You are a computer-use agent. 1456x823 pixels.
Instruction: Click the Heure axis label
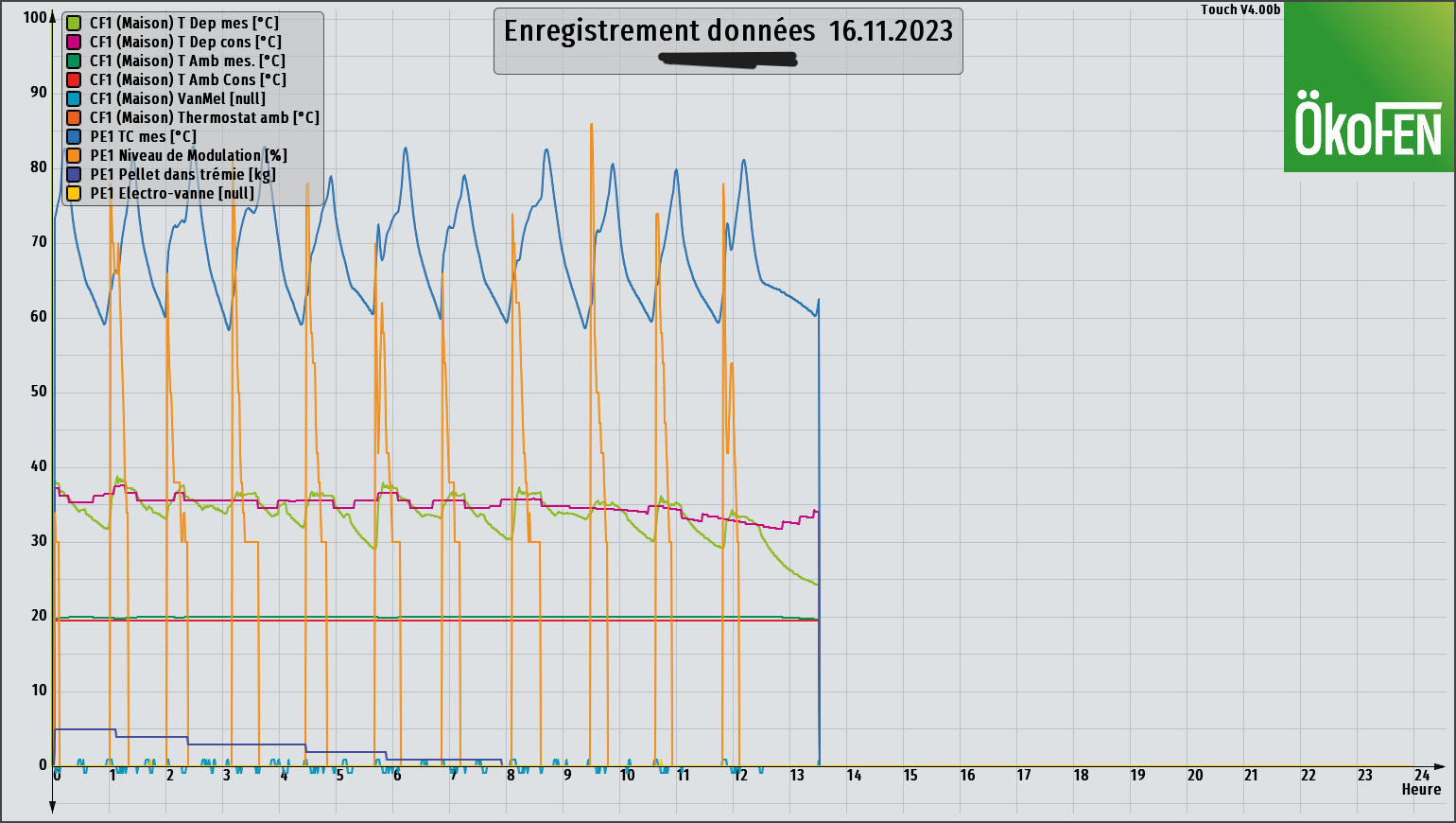[1421, 790]
